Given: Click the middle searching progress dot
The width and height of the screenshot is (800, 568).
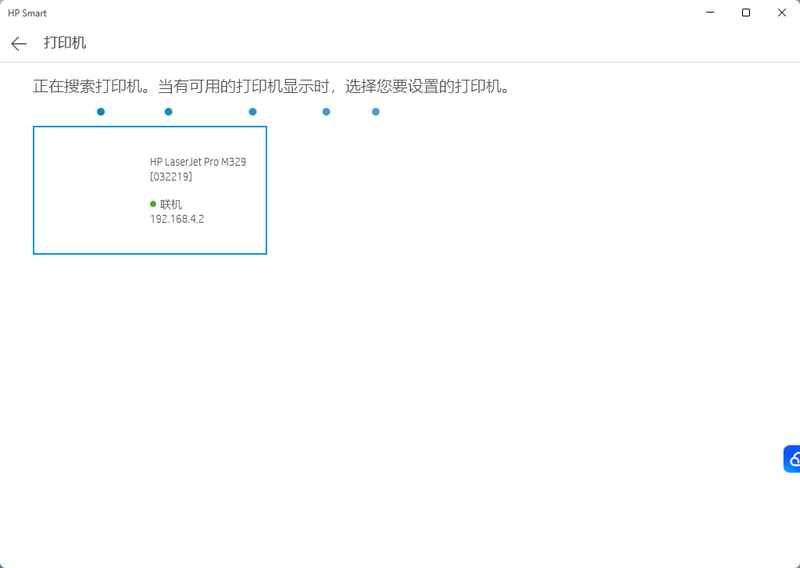Looking at the screenshot, I should tap(253, 112).
